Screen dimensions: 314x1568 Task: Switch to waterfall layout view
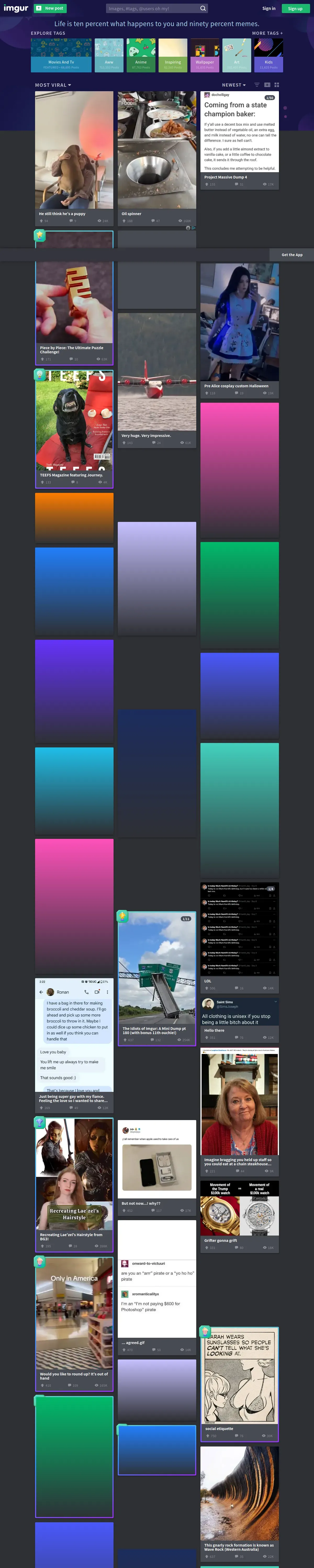(267, 85)
